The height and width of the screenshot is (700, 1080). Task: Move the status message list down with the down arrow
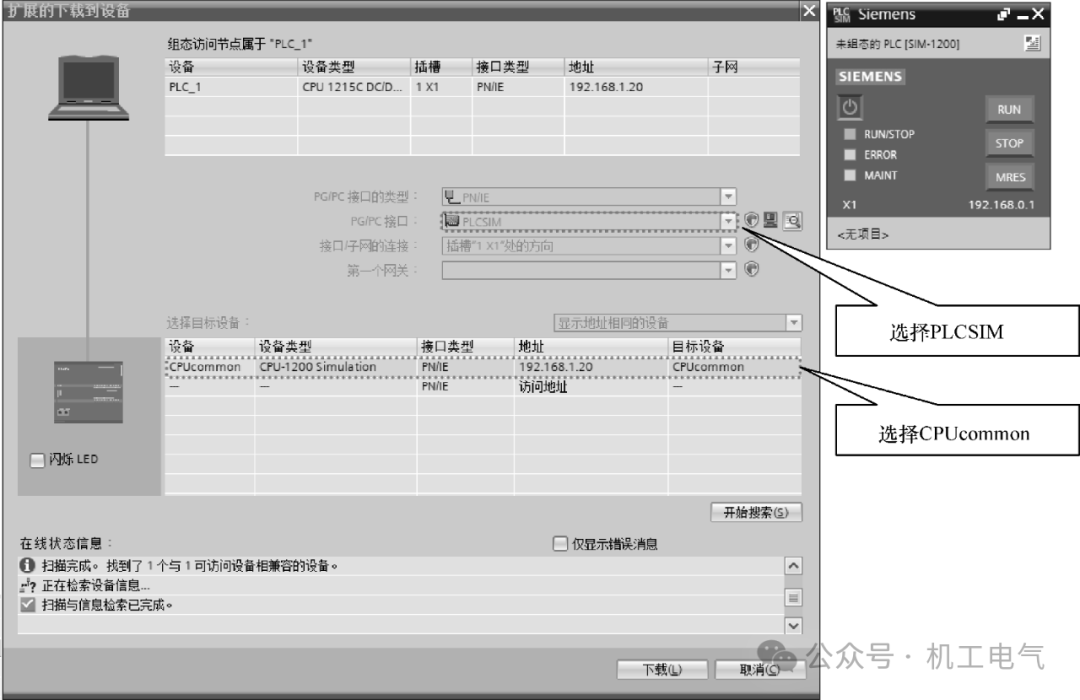pyautogui.click(x=793, y=626)
